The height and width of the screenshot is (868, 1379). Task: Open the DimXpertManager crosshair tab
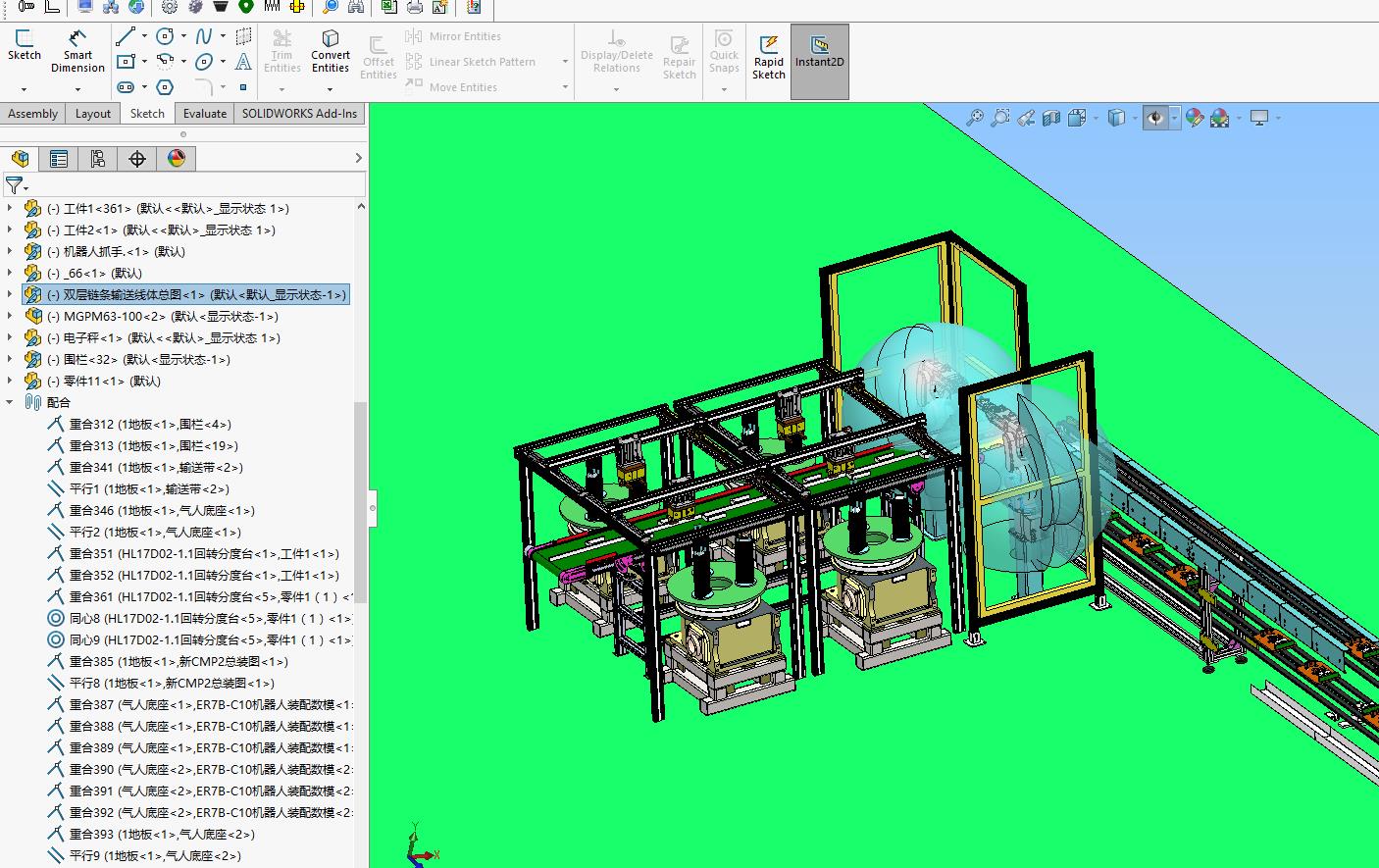(x=137, y=159)
